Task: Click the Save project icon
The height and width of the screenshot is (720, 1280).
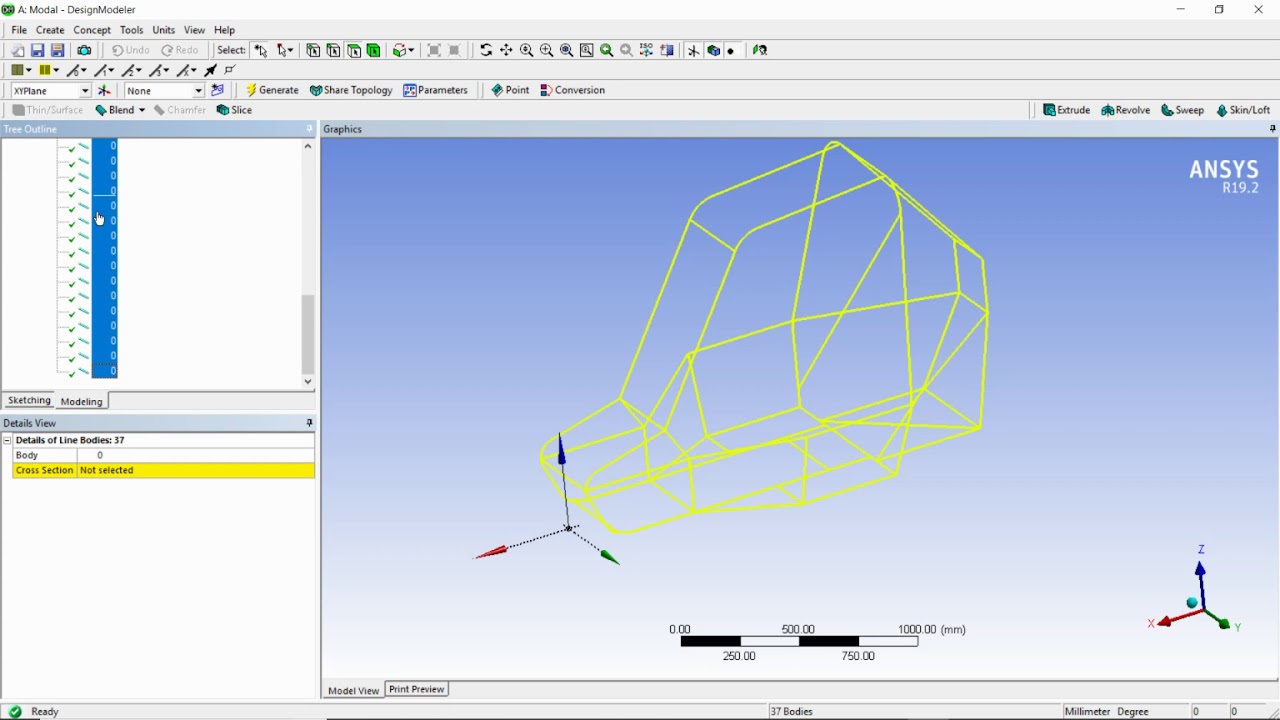Action: (37, 50)
